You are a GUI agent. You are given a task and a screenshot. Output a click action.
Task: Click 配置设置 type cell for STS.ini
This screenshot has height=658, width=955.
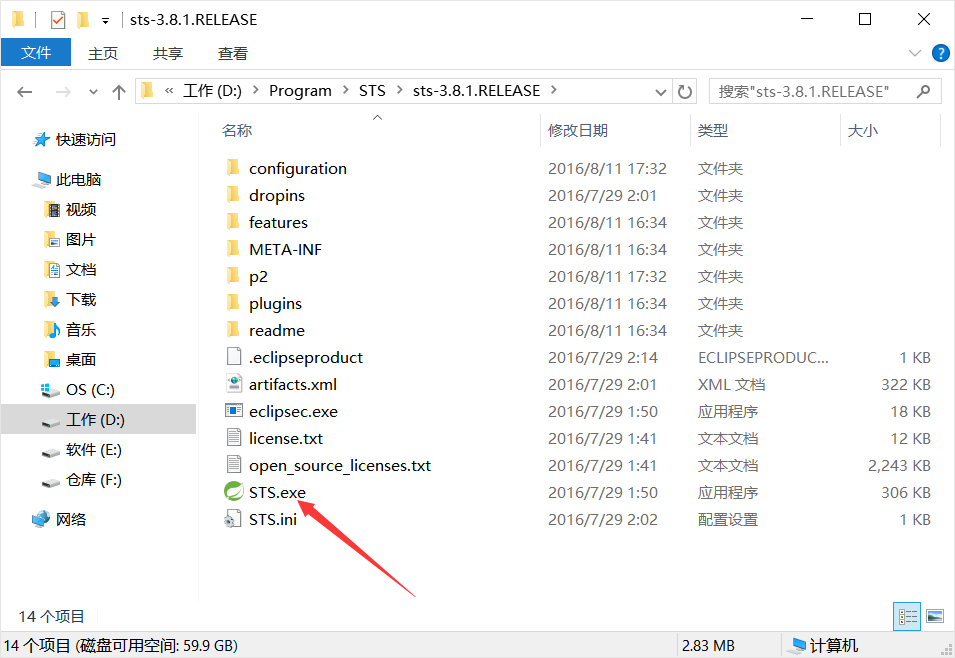(728, 519)
